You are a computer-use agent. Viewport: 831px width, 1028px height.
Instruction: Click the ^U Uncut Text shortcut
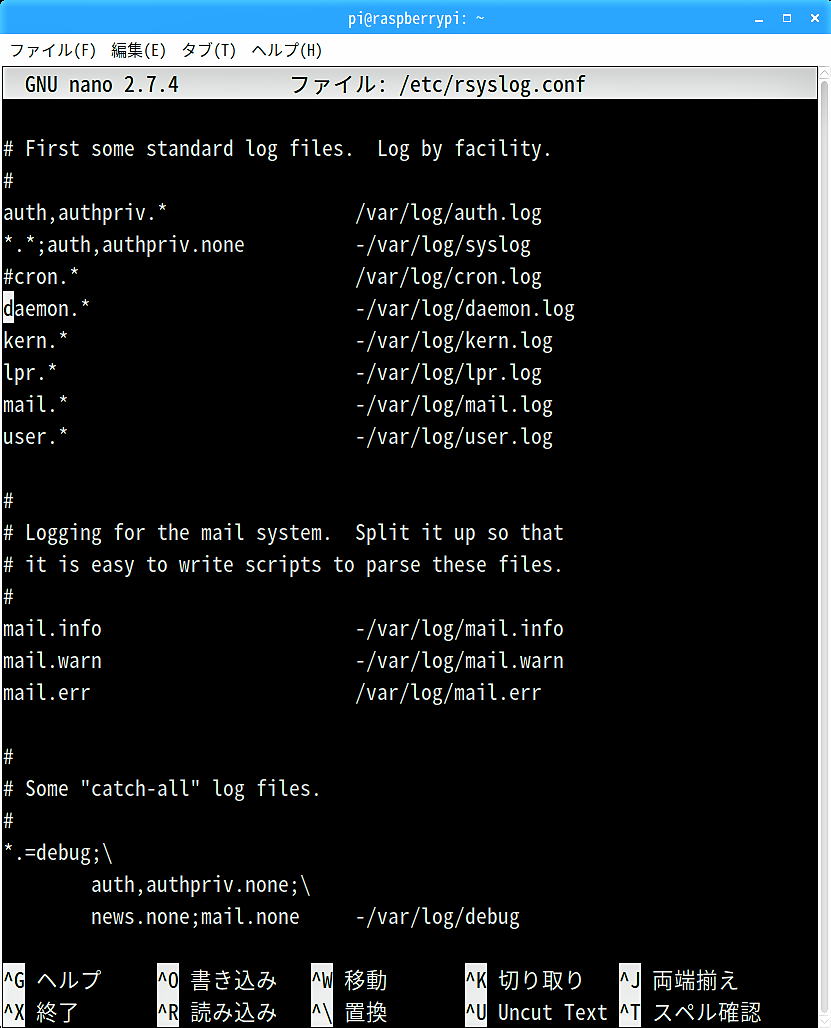(x=536, y=1012)
